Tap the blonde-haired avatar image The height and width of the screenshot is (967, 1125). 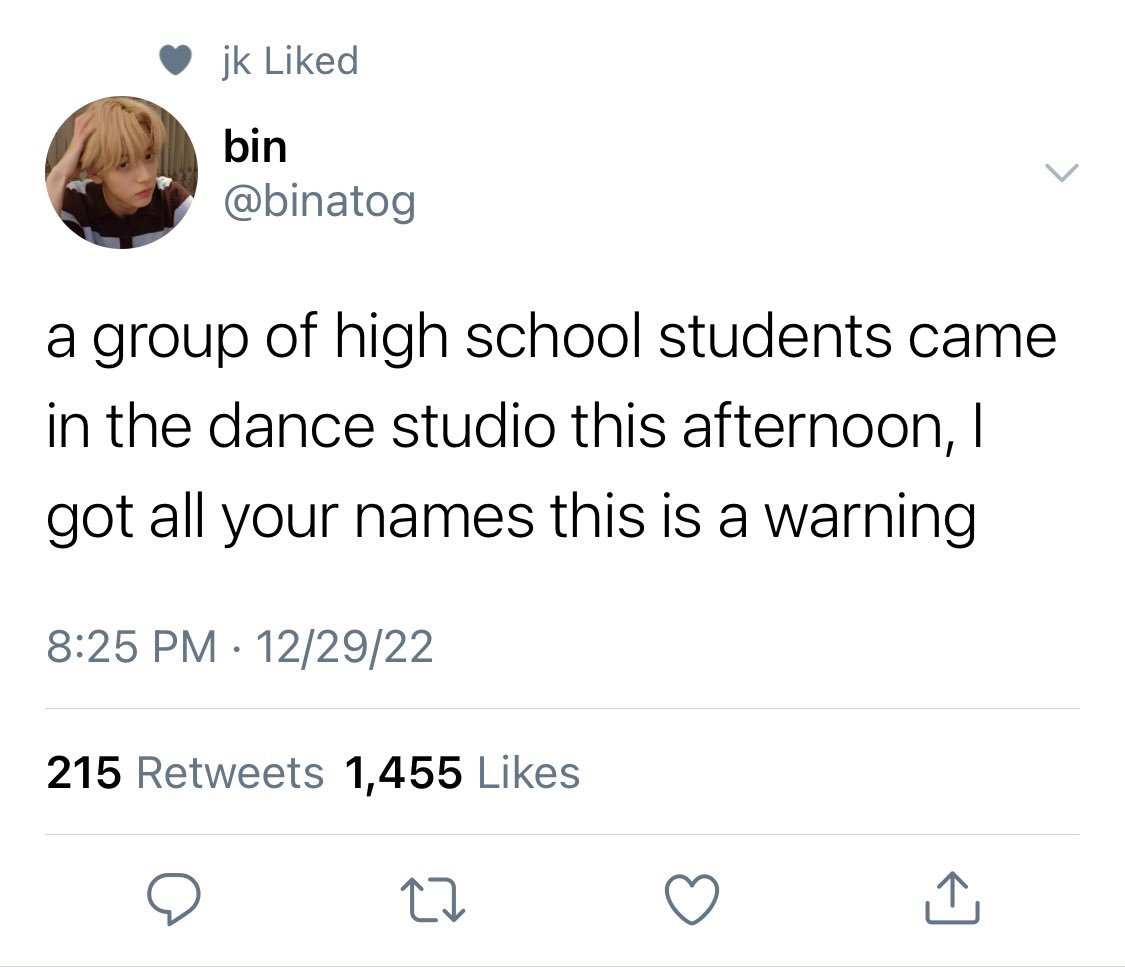(121, 172)
